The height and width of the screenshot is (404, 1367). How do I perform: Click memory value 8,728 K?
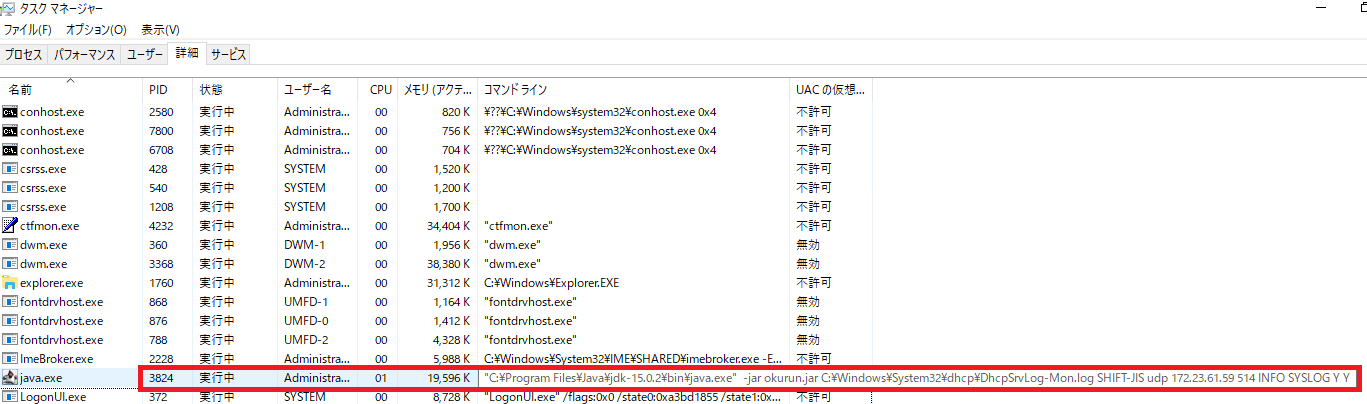[449, 397]
